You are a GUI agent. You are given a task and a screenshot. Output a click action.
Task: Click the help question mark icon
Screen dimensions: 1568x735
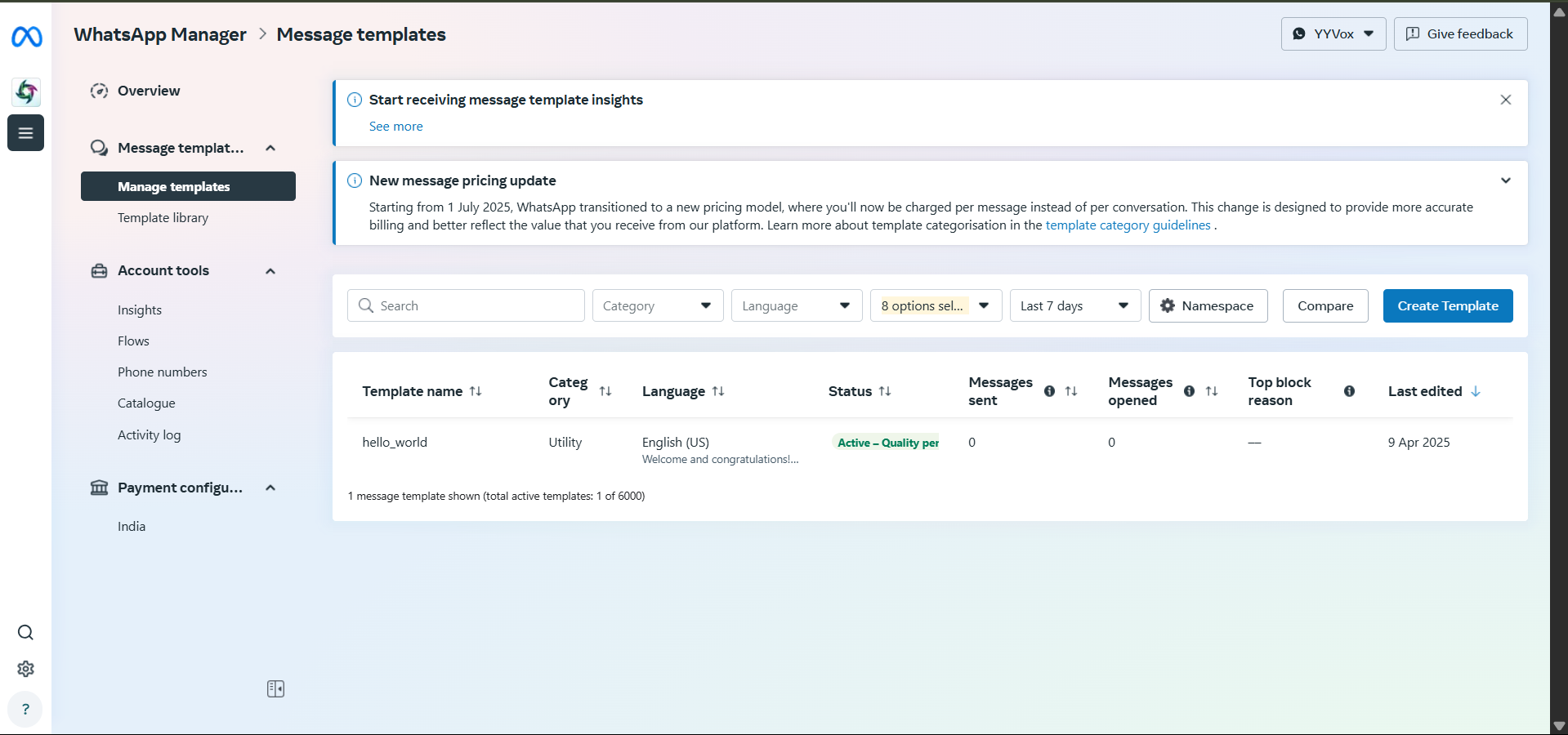point(25,709)
